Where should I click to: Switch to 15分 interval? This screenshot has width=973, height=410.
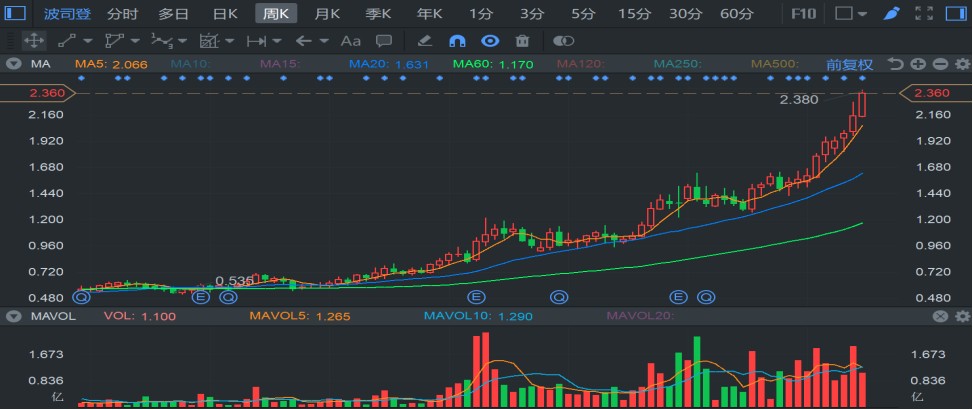click(x=635, y=14)
